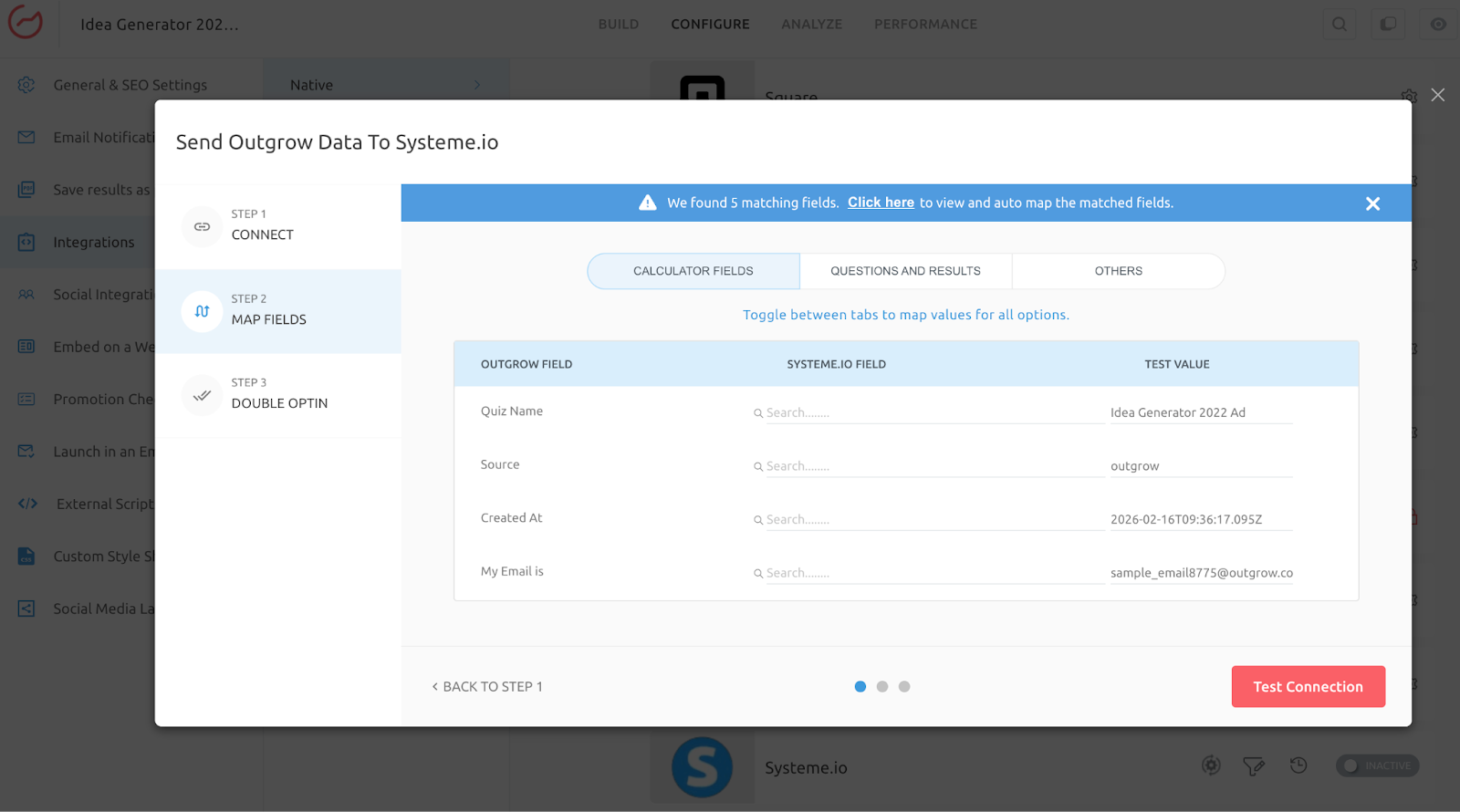Open Source Systeme.io field search
This screenshot has height=812, width=1460.
(931, 466)
